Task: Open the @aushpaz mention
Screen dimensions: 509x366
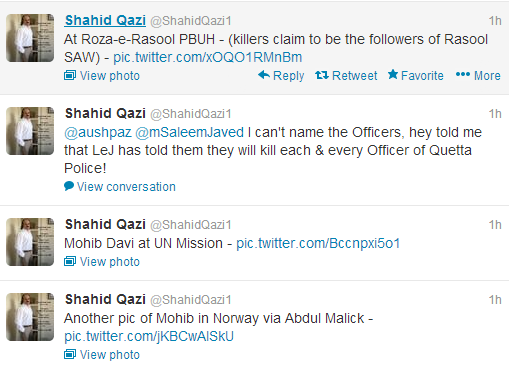Action: coord(98,132)
